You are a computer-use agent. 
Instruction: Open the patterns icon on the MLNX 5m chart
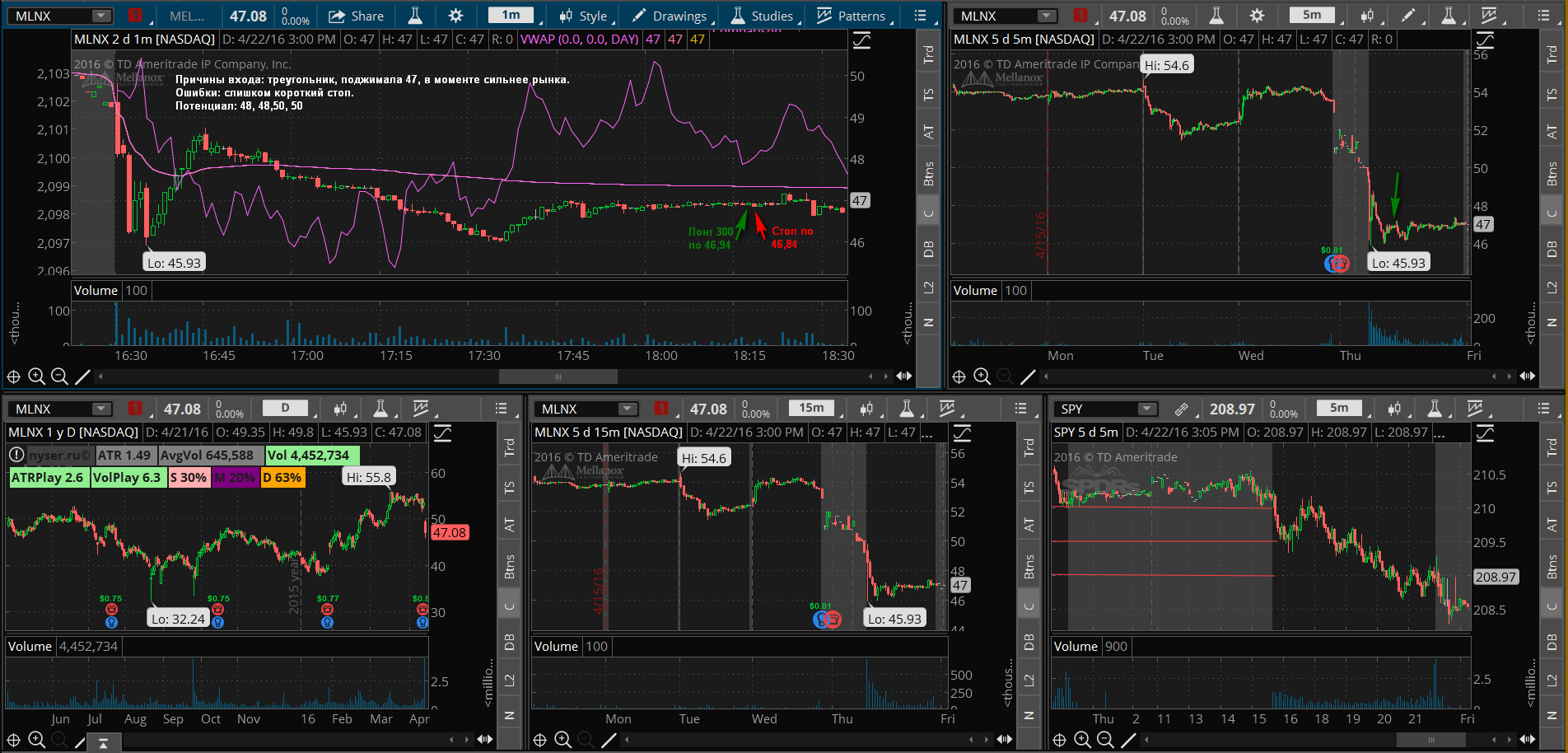pos(1489,16)
